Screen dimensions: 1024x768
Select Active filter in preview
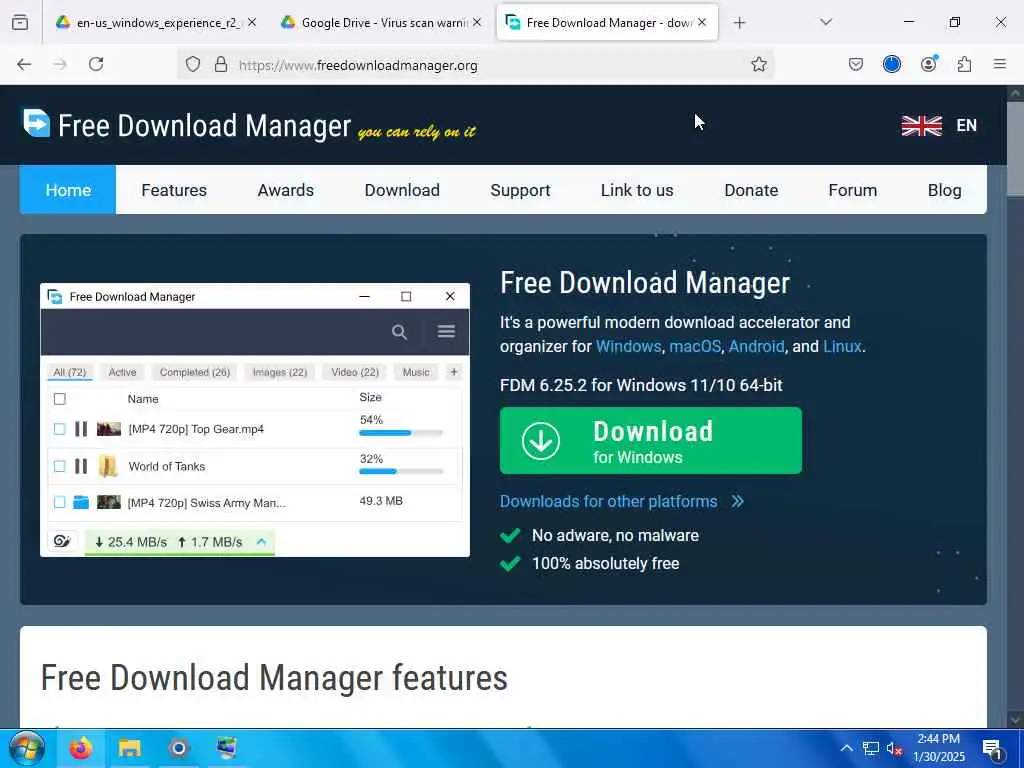(122, 372)
